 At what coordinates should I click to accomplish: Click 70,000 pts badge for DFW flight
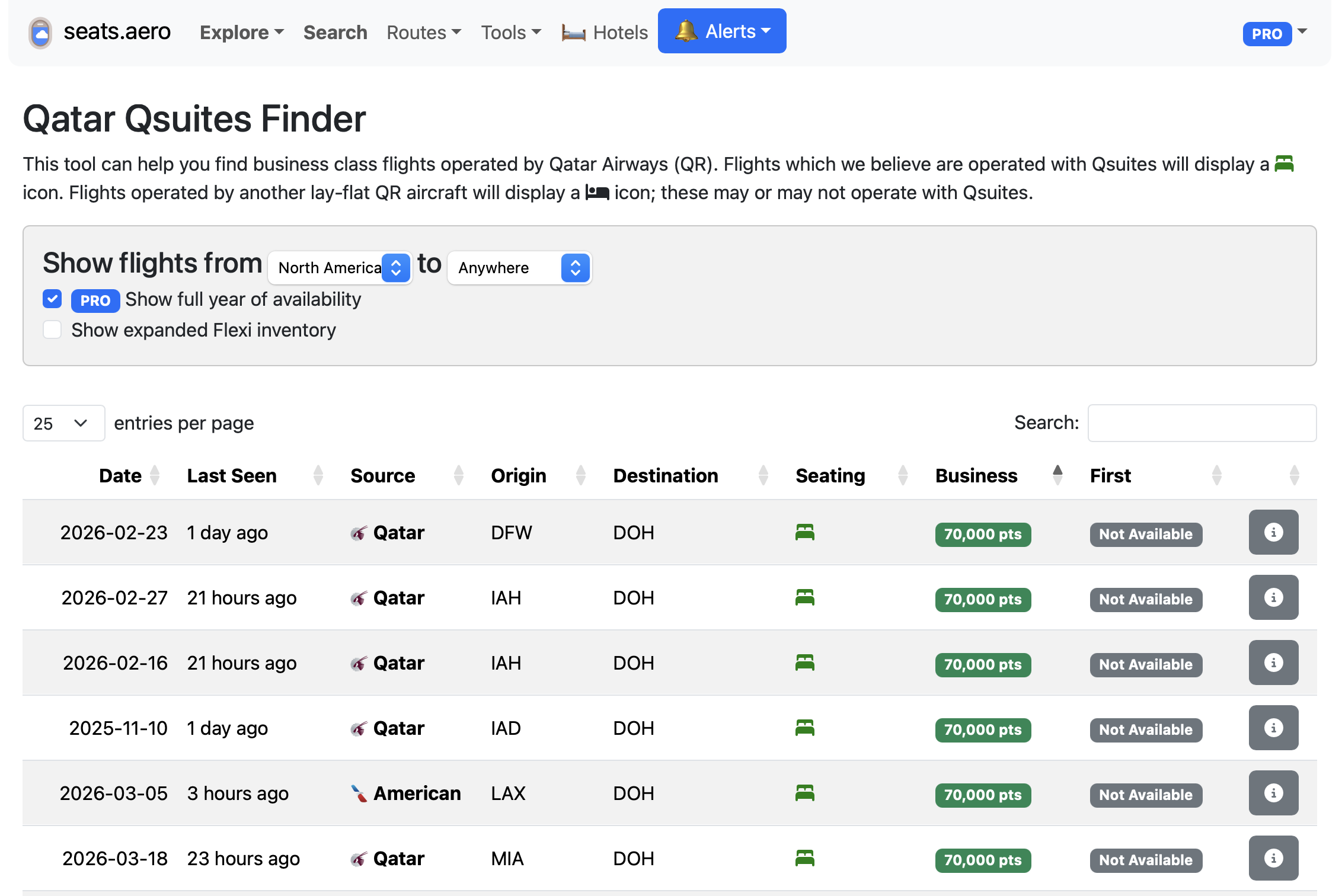click(x=983, y=534)
